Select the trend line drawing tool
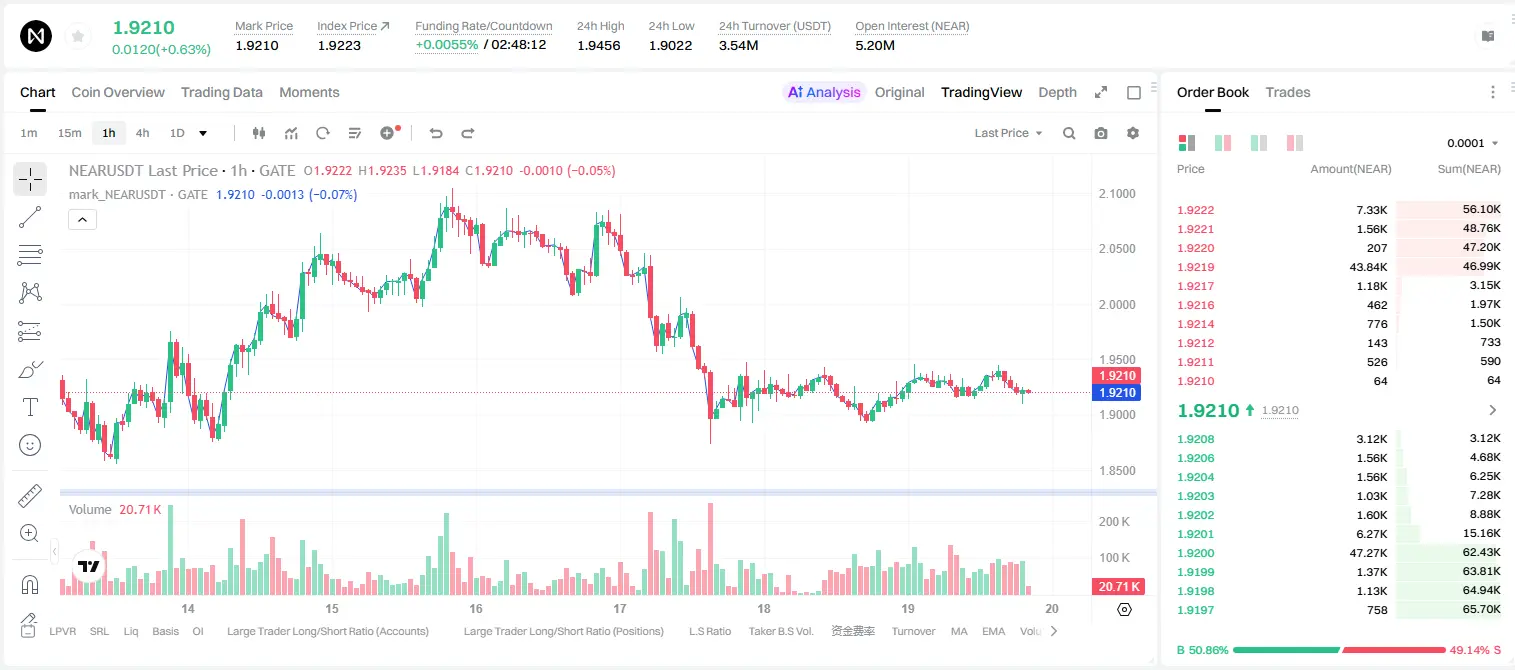The height and width of the screenshot is (670, 1515). (x=30, y=217)
